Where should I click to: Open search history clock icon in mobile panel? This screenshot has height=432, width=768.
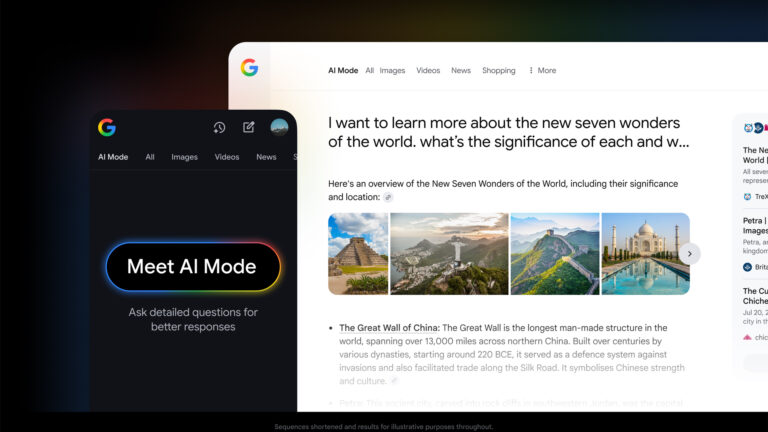pyautogui.click(x=219, y=128)
